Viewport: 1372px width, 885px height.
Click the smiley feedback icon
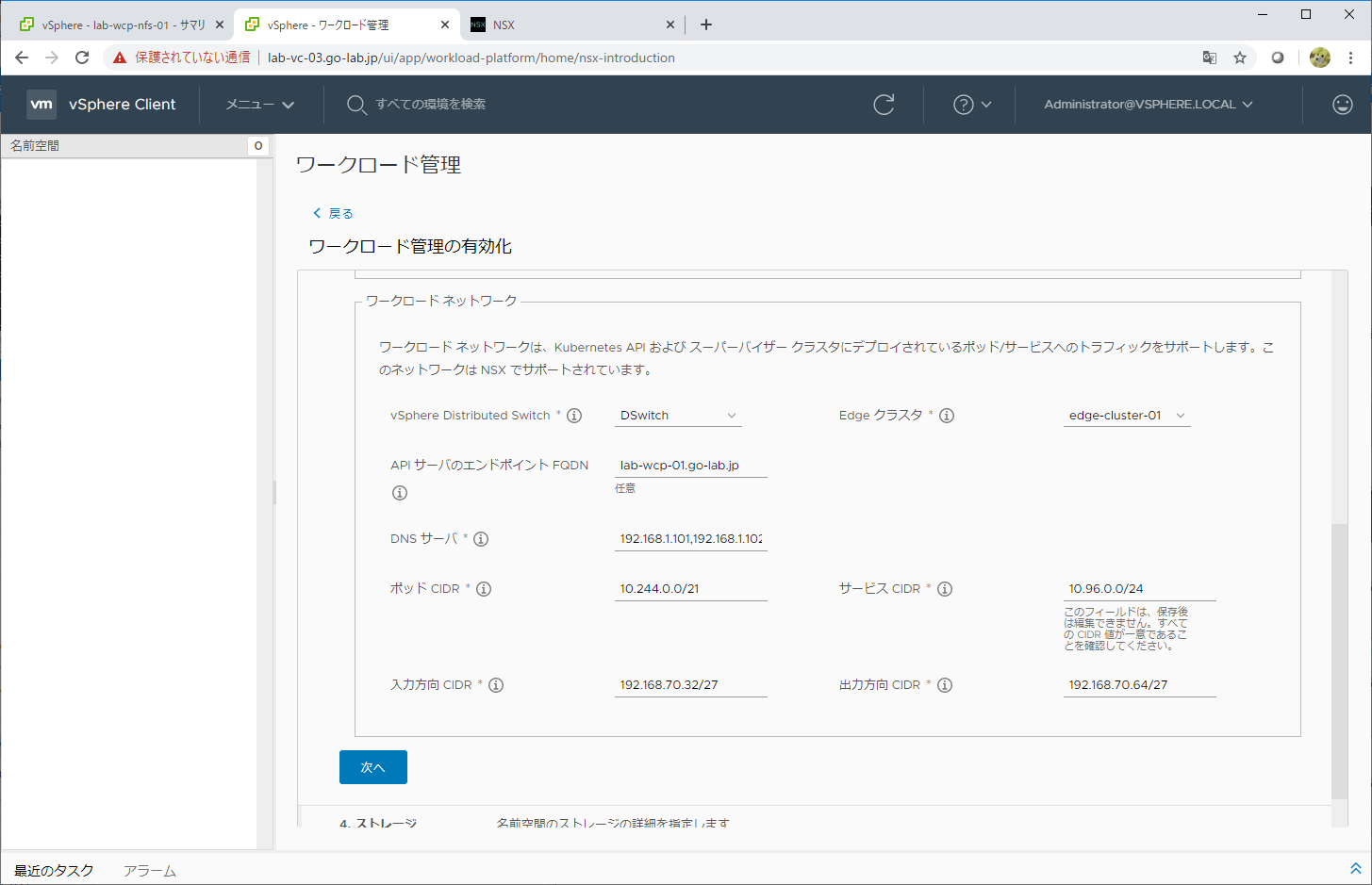pos(1343,105)
